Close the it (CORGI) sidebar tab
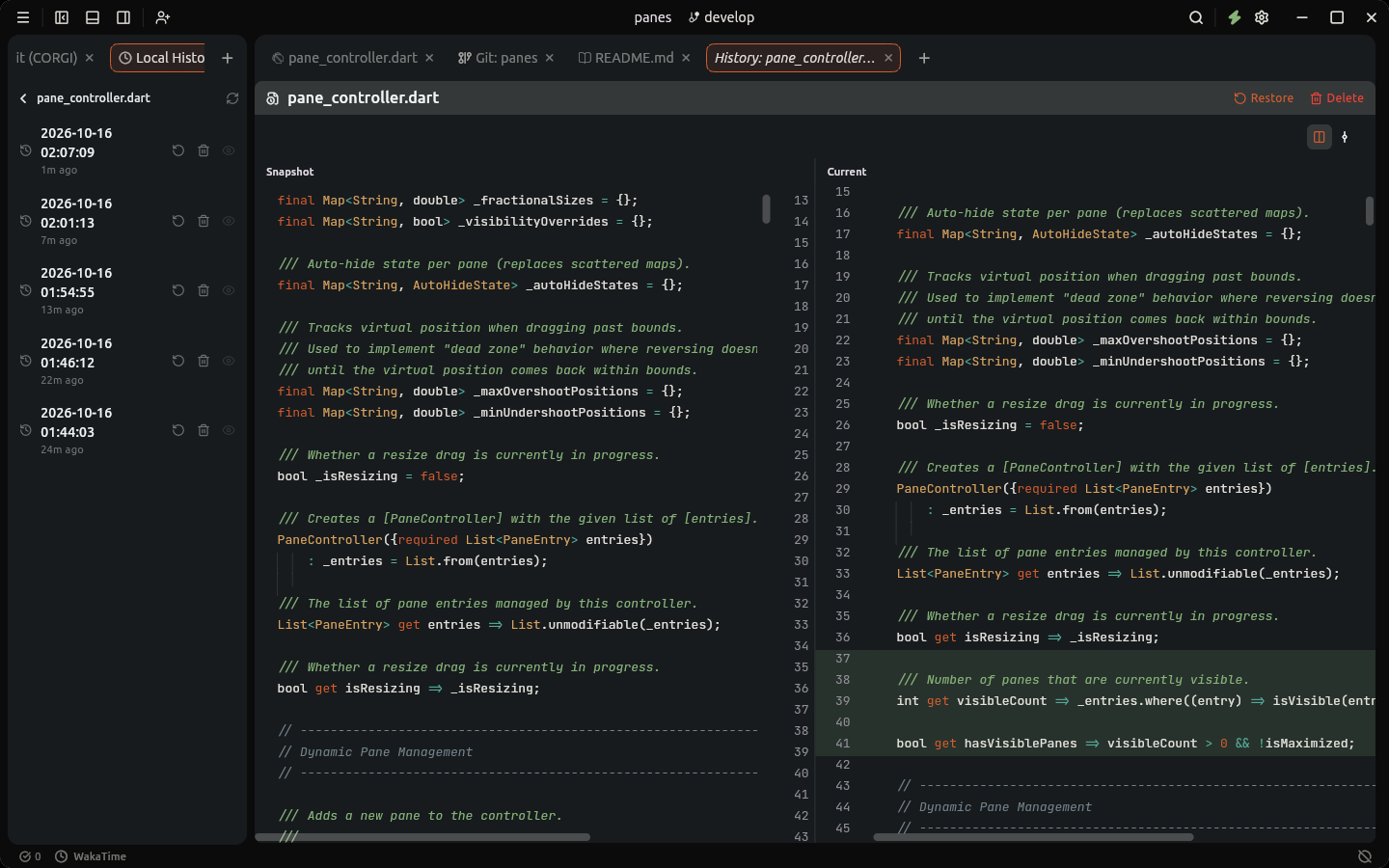This screenshot has height=868, width=1389. coord(90,58)
